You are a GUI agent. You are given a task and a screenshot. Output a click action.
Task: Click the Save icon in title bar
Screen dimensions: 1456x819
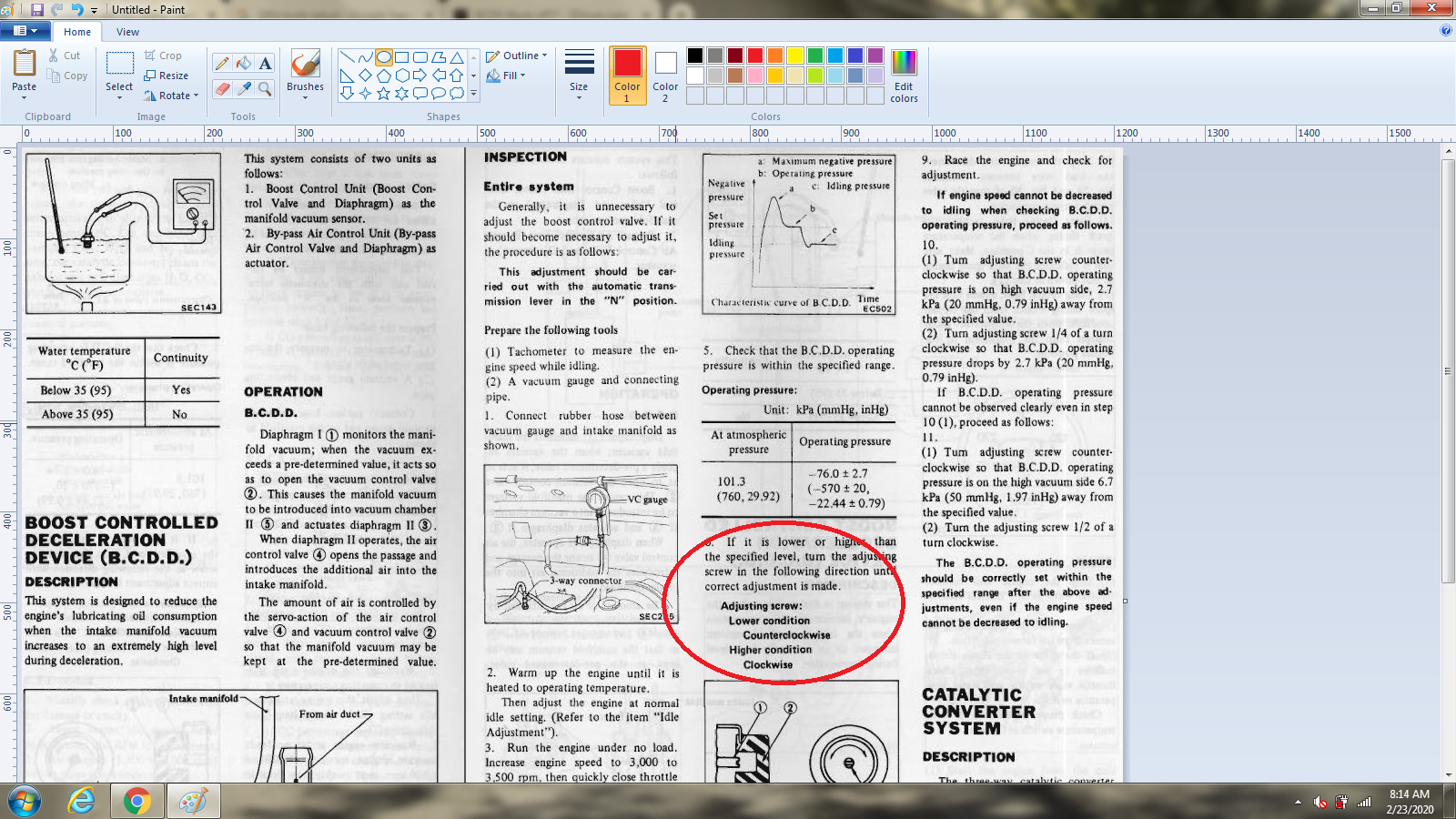37,9
